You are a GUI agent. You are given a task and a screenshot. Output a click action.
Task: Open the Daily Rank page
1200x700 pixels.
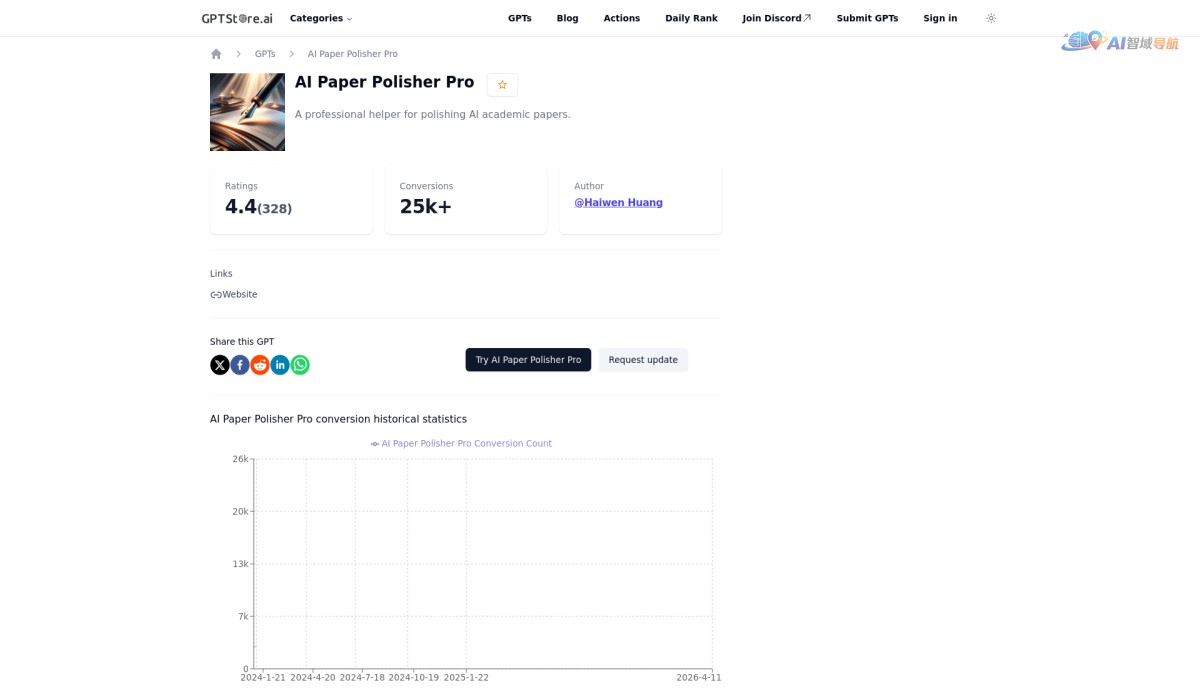(x=691, y=17)
